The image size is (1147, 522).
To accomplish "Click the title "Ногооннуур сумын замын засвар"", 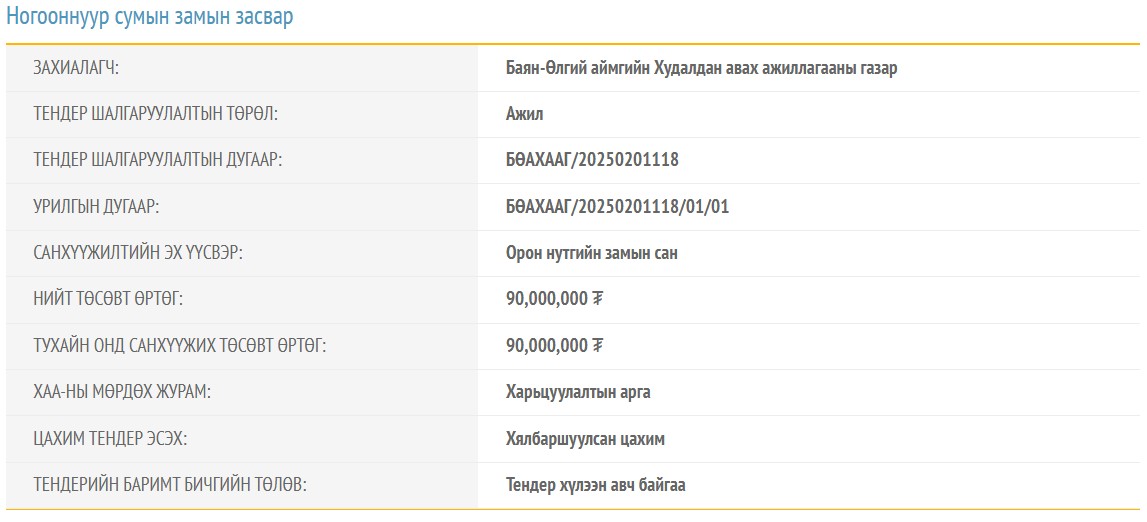I will 150,18.
